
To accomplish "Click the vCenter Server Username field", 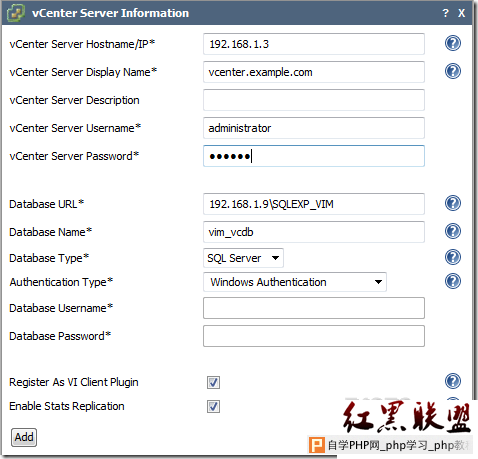I will click(x=314, y=128).
